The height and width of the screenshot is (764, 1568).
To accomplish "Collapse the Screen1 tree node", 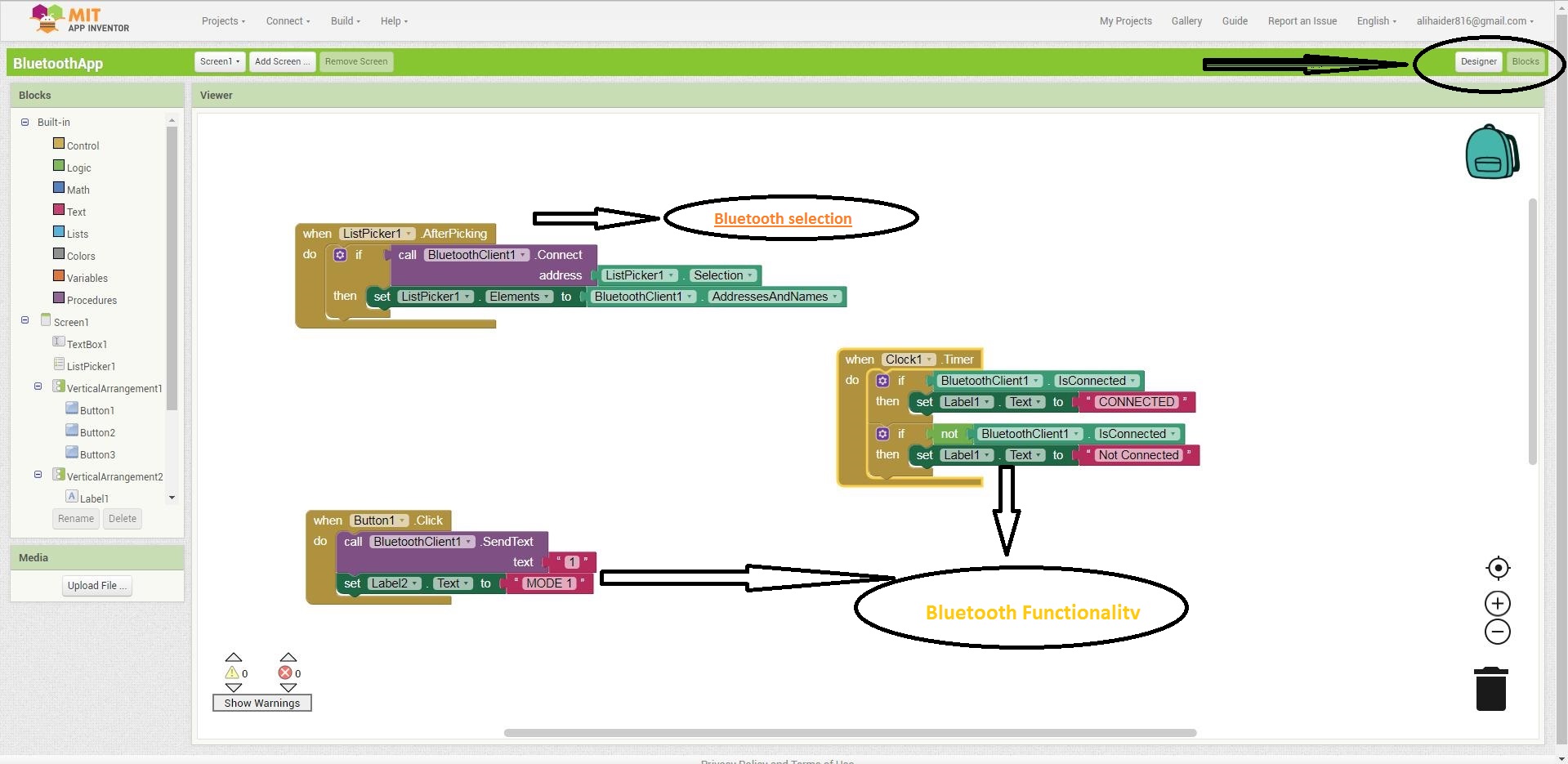I will click(25, 320).
